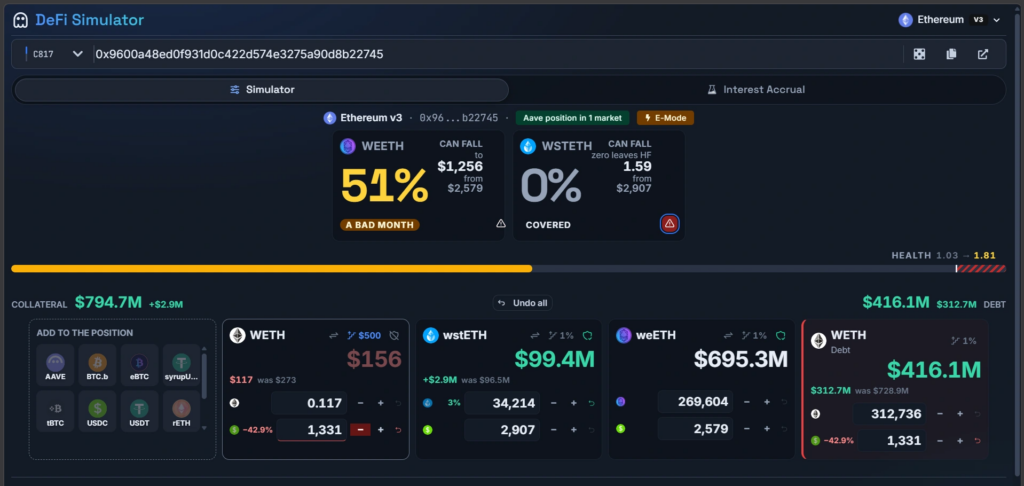Screen dimensions: 1024x486
Task: Add AAVE token to the position
Action: pyautogui.click(x=56, y=364)
